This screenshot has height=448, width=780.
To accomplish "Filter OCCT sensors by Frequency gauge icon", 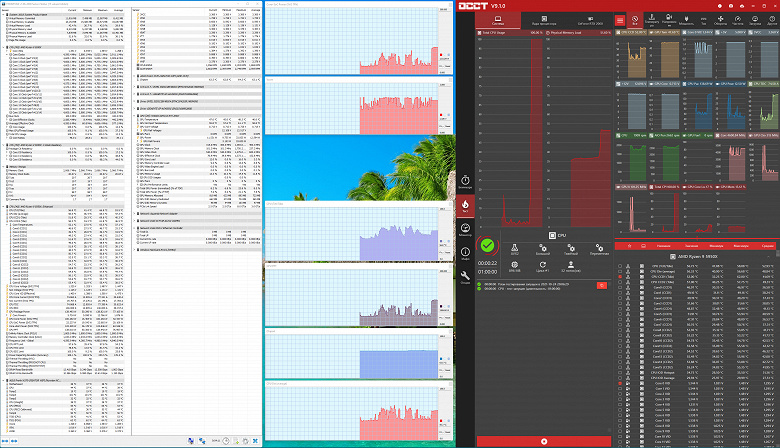I will coord(738,20).
